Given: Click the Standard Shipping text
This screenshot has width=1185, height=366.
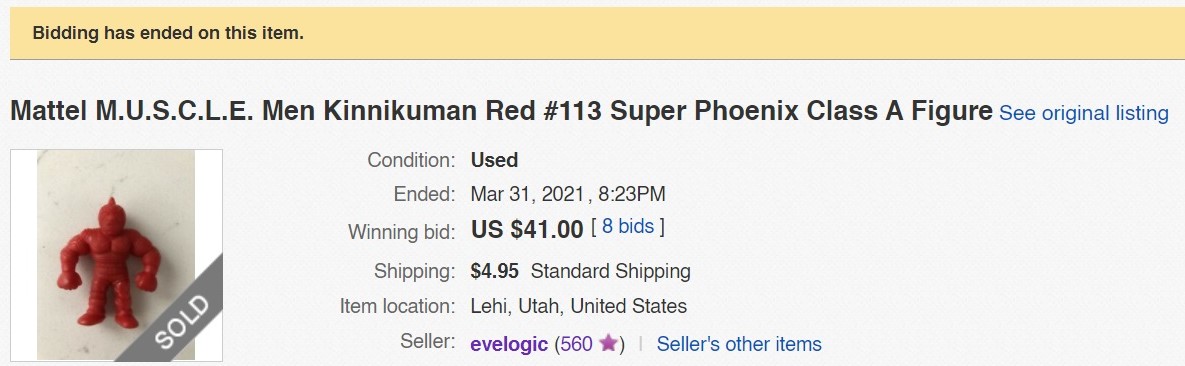Looking at the screenshot, I should pyautogui.click(x=611, y=271).
